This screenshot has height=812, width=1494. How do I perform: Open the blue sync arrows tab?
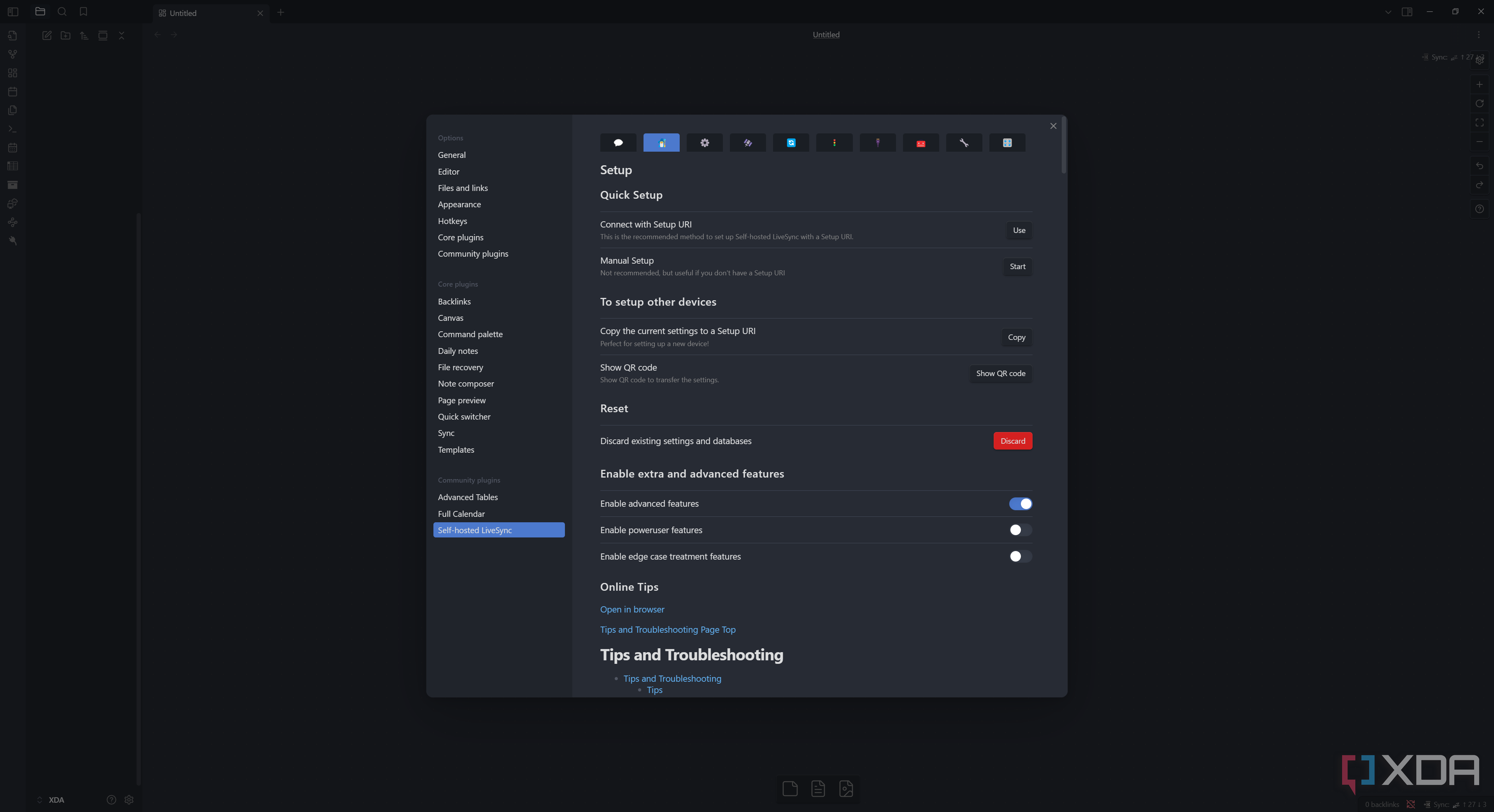pos(791,143)
